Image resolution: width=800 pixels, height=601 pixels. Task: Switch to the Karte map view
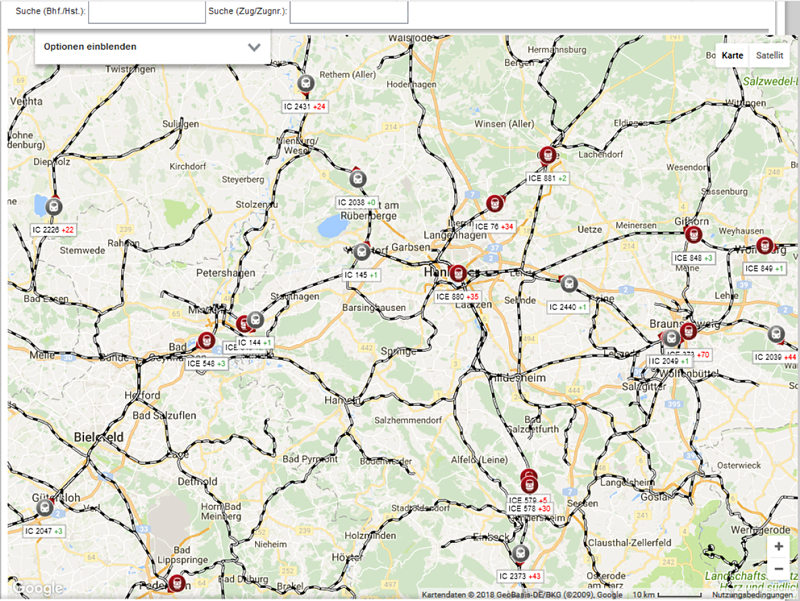pyautogui.click(x=732, y=56)
